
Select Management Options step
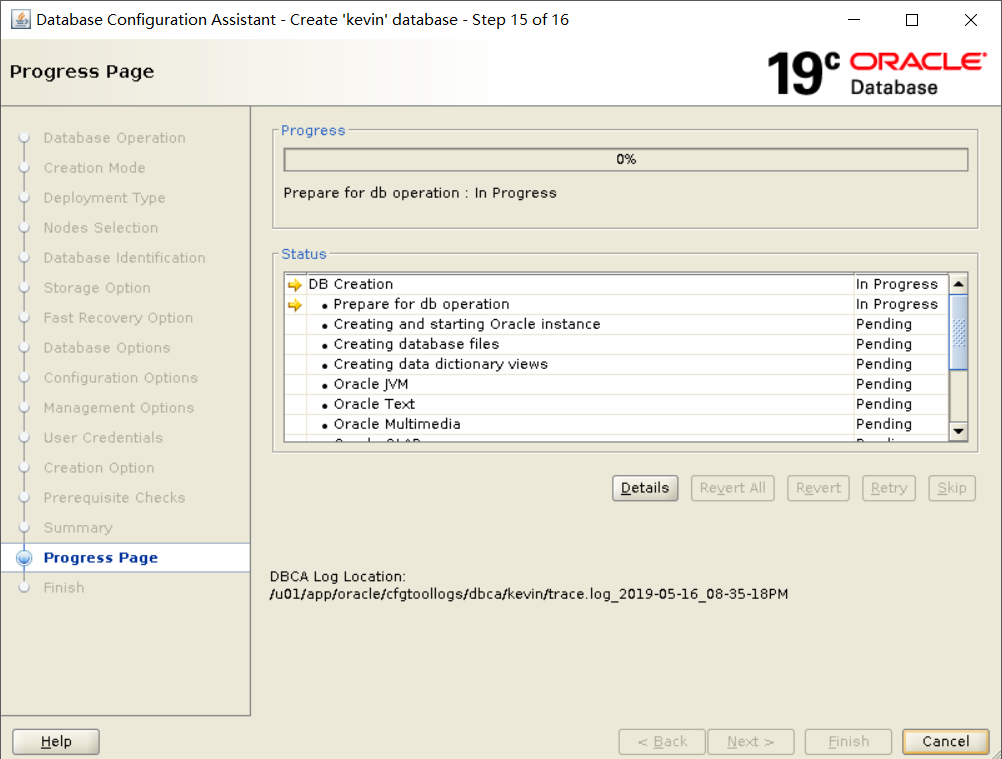[x=119, y=408]
